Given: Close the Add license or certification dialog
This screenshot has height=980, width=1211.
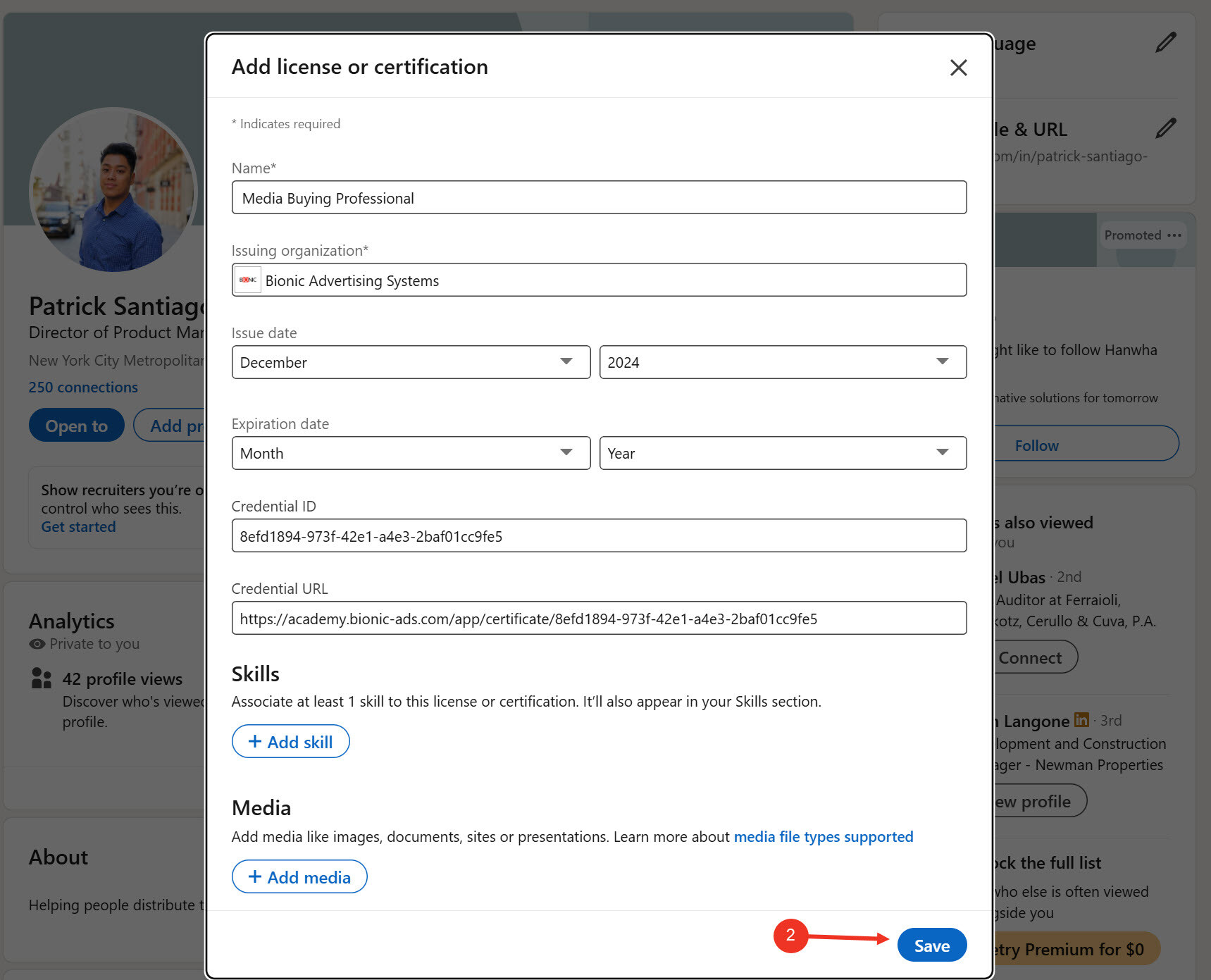Looking at the screenshot, I should click(x=958, y=68).
